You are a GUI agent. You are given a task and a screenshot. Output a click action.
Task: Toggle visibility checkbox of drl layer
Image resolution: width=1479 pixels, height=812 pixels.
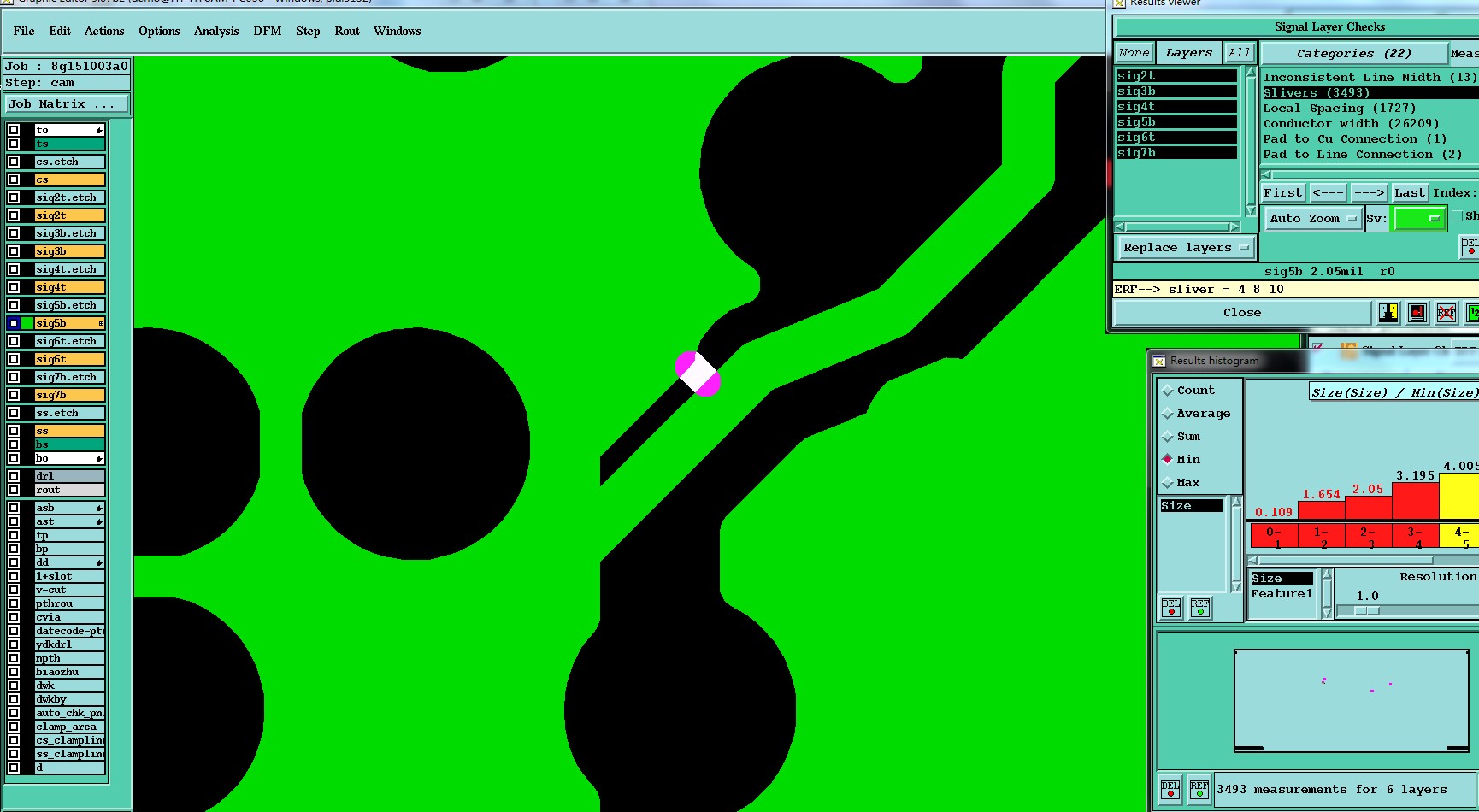[x=14, y=476]
